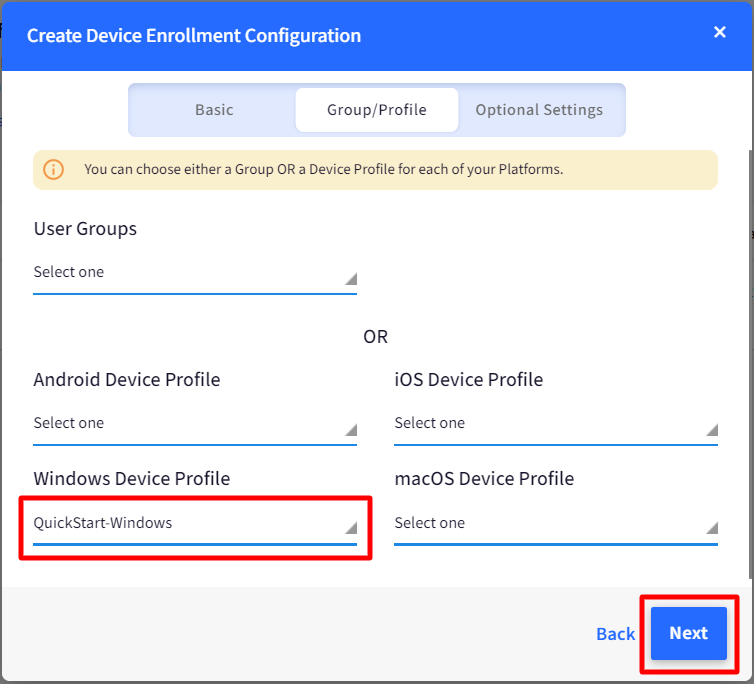Click the QuickStart-Windows selected value
Screen dimensions: 754x684
[x=103, y=523]
